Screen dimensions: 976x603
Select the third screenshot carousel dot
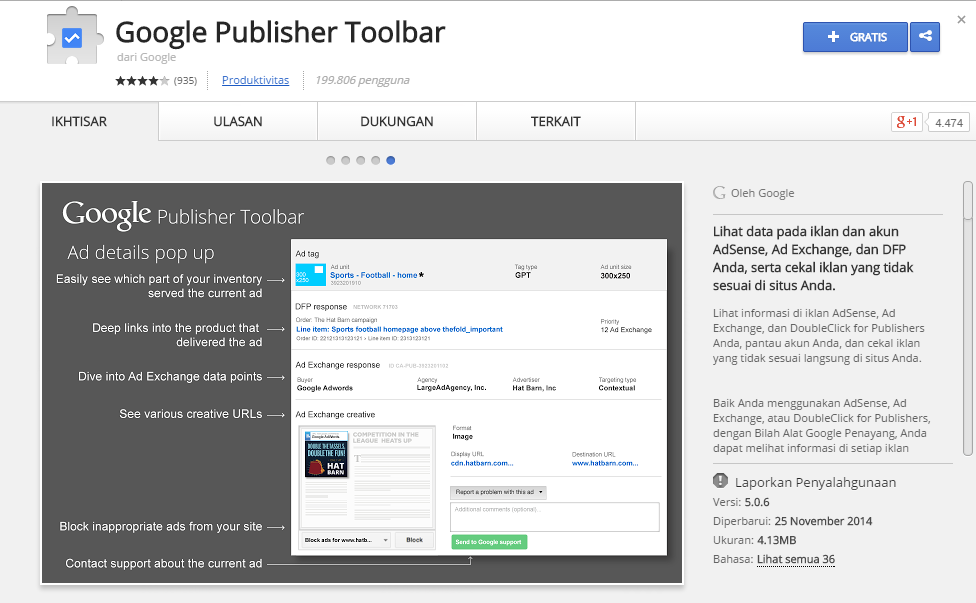360,161
